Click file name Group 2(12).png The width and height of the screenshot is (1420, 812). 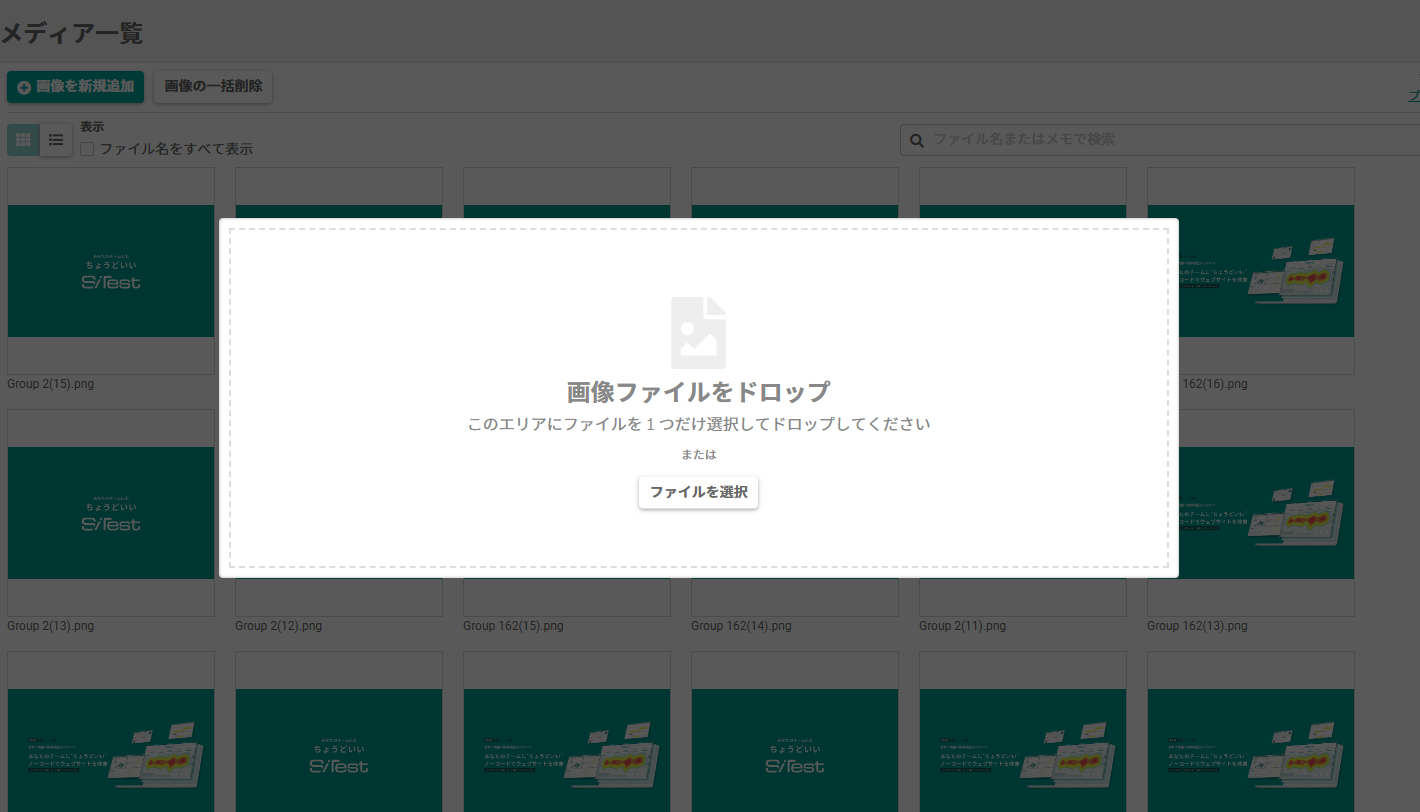click(278, 626)
